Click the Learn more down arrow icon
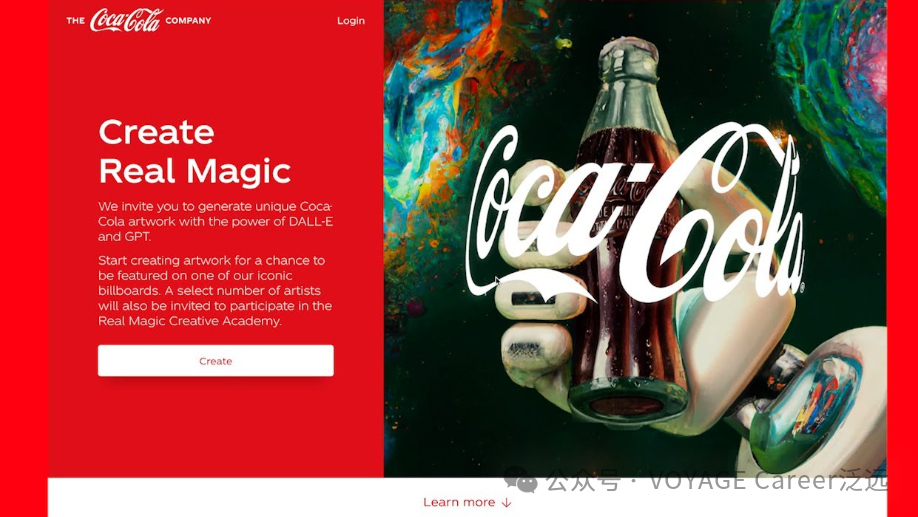Viewport: 918px width, 517px height. click(507, 503)
